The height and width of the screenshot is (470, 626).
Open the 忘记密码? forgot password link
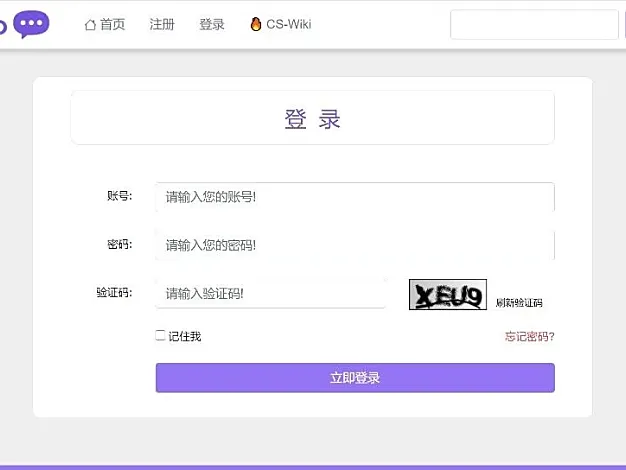tap(529, 336)
